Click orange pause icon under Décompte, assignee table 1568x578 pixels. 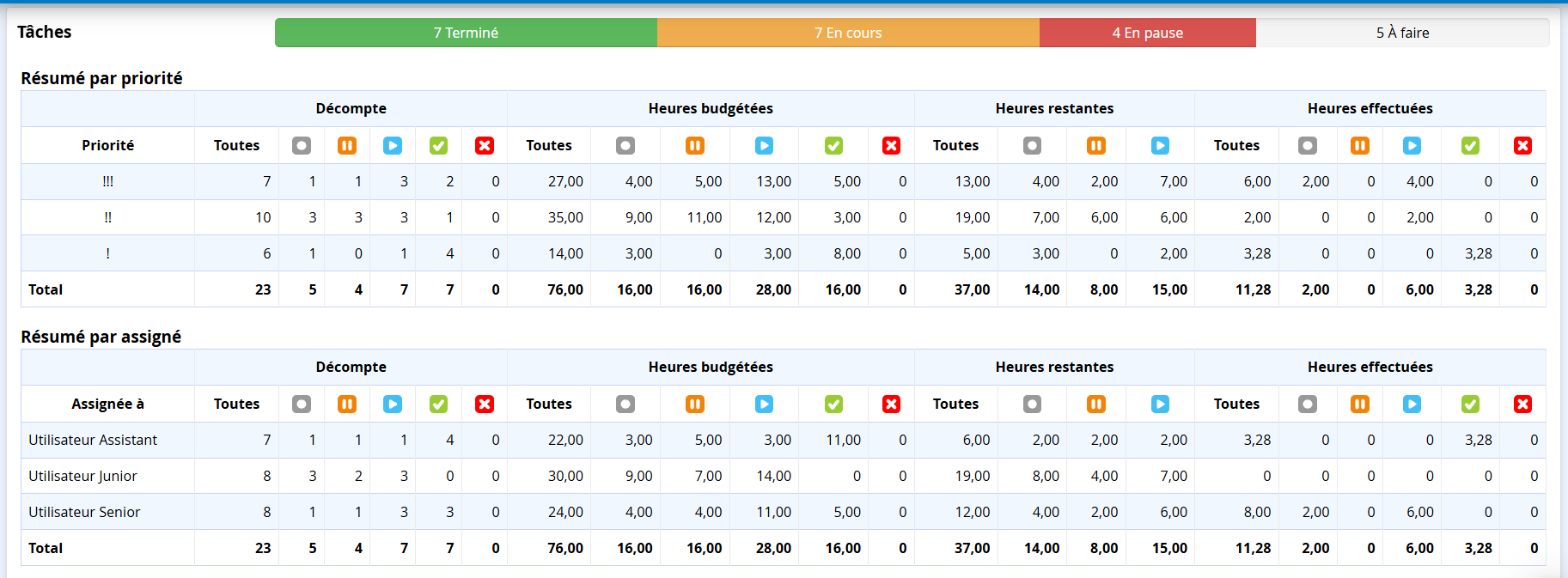347,404
